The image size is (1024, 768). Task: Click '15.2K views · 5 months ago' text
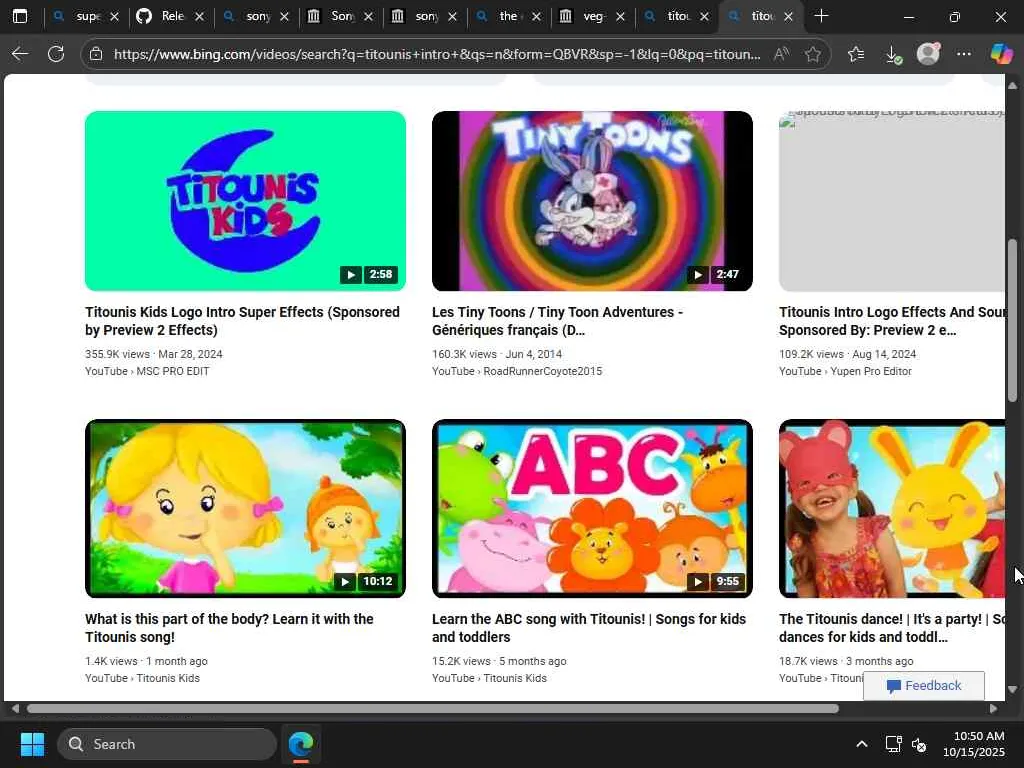tap(499, 661)
